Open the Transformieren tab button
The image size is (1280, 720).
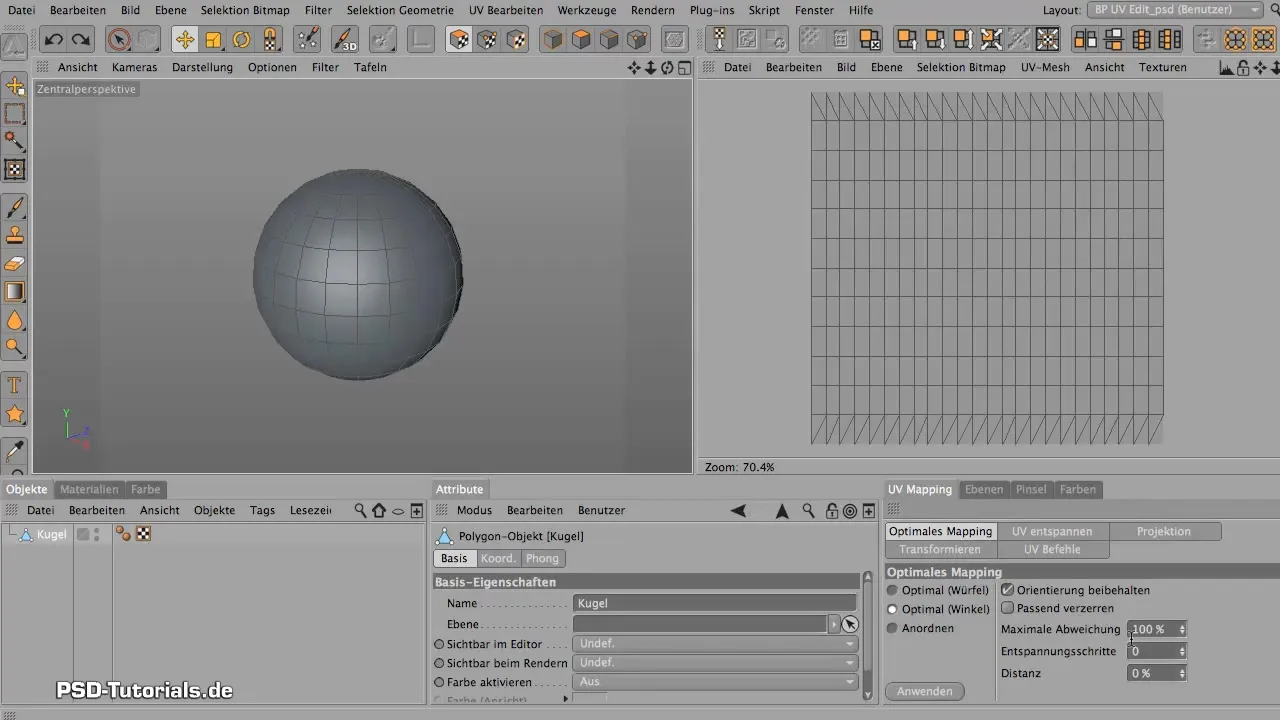[940, 549]
